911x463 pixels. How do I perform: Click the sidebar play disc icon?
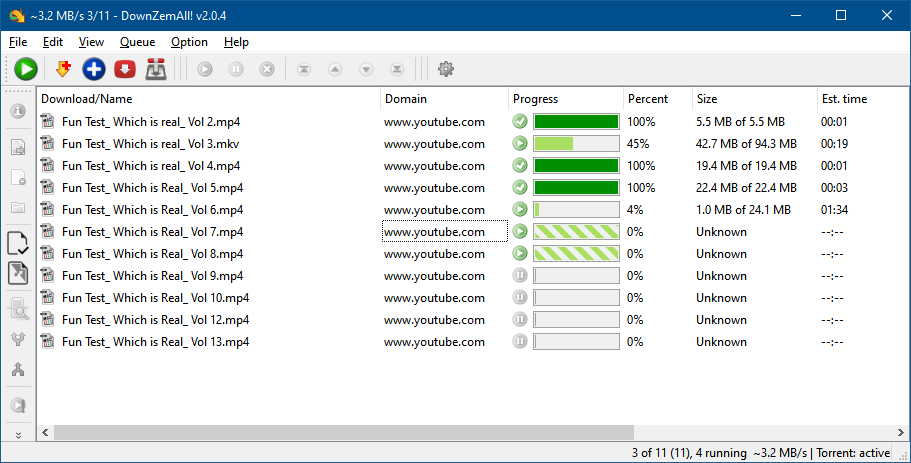tap(18, 405)
